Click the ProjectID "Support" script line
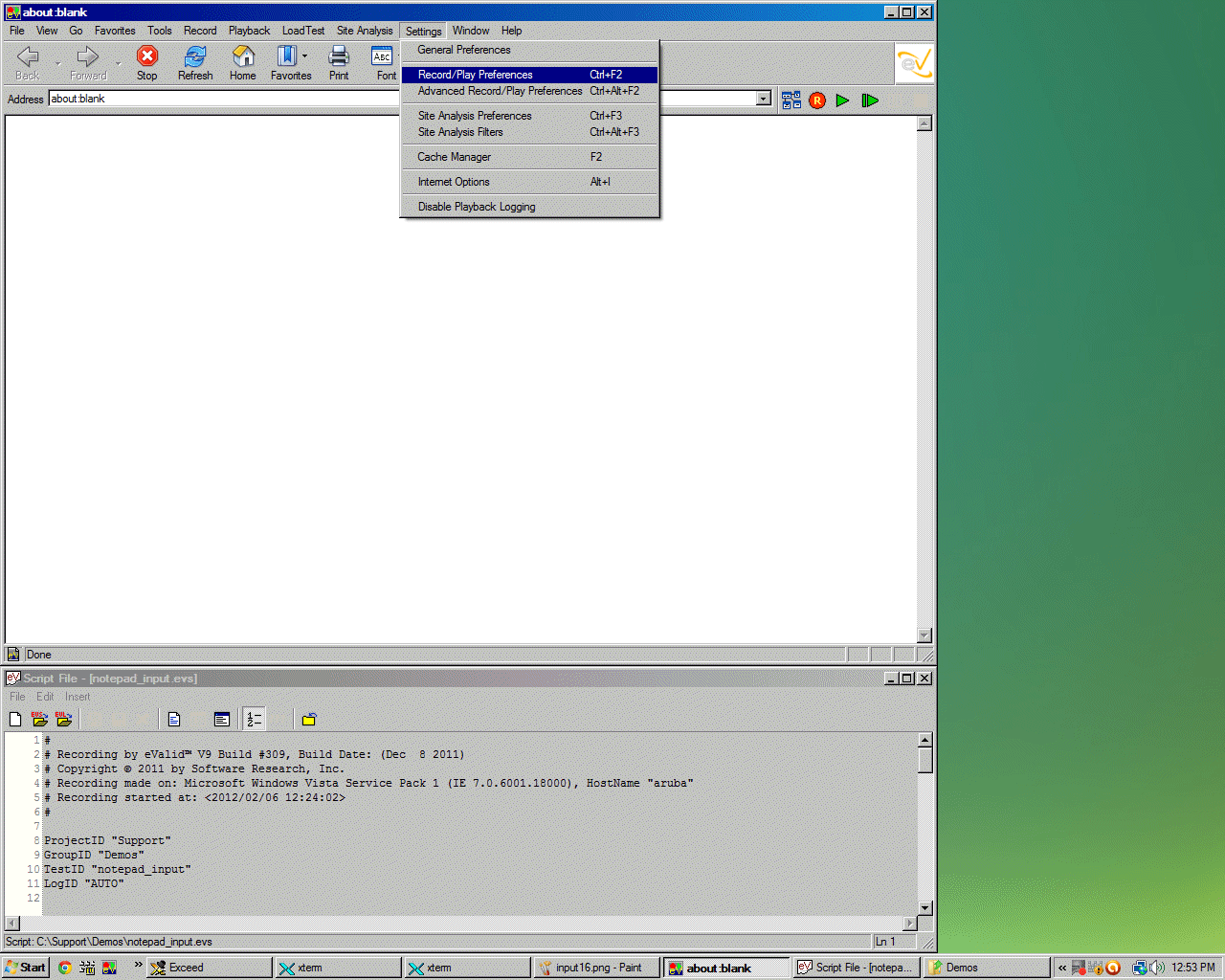This screenshot has width=1225, height=980. click(107, 840)
